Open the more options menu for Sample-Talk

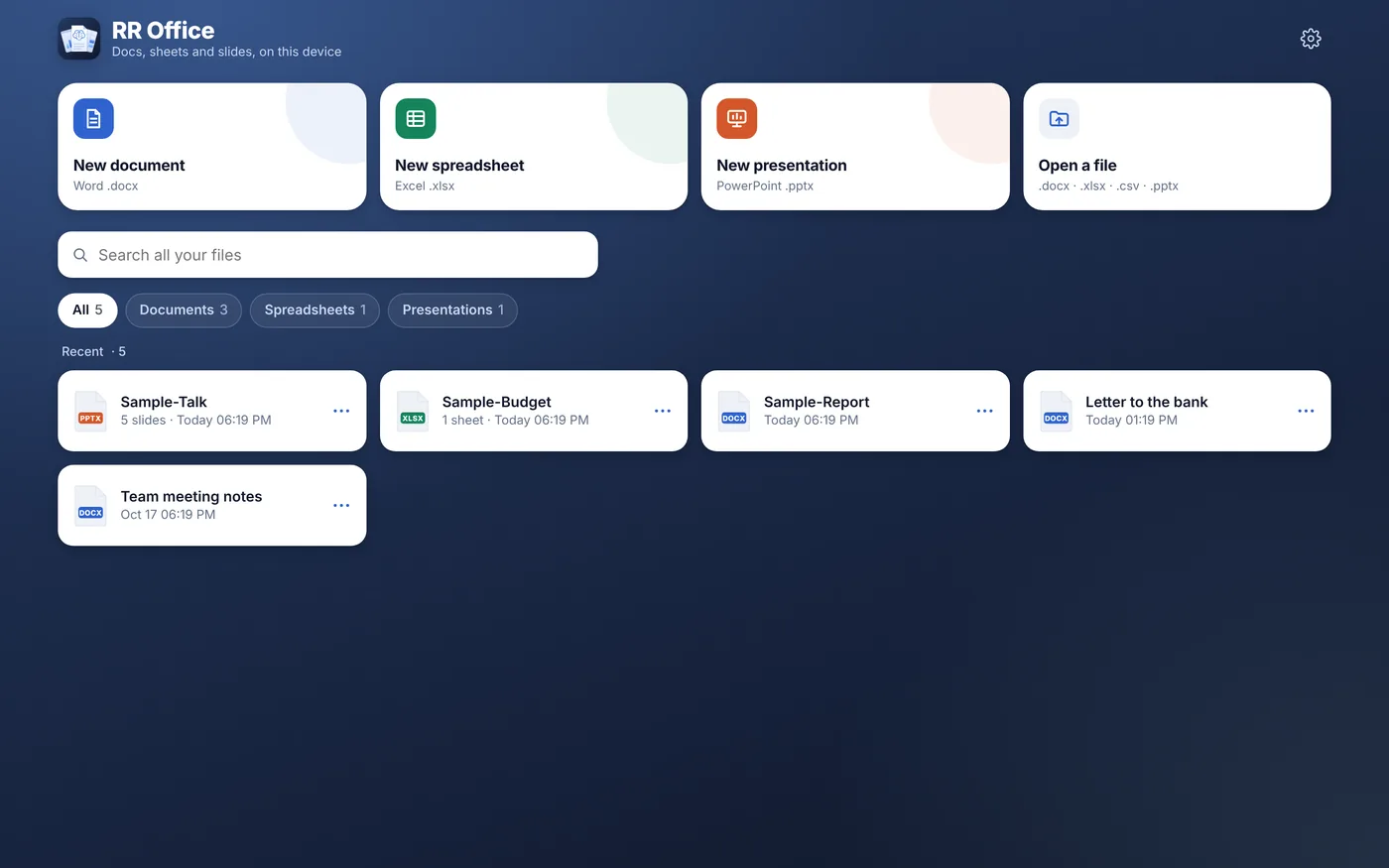coord(341,411)
